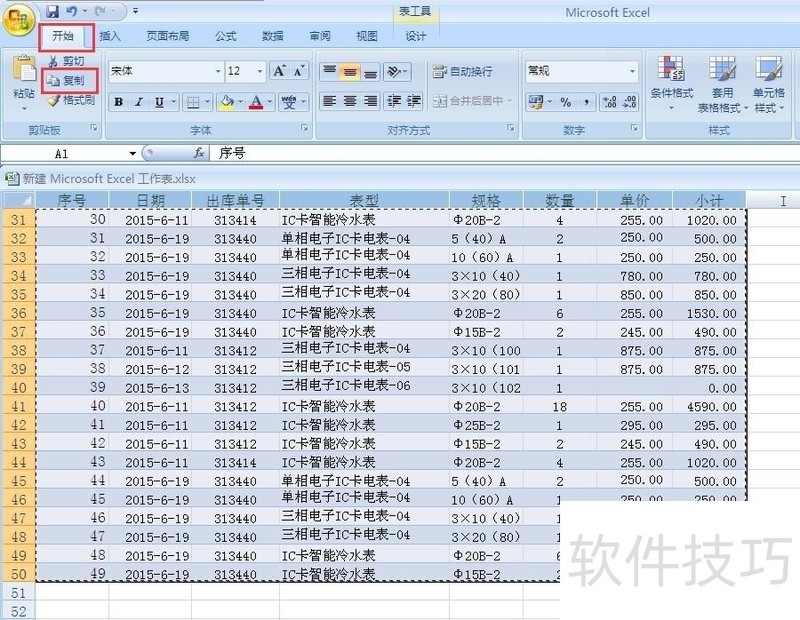Increase the indent
The height and width of the screenshot is (620, 800).
414,101
